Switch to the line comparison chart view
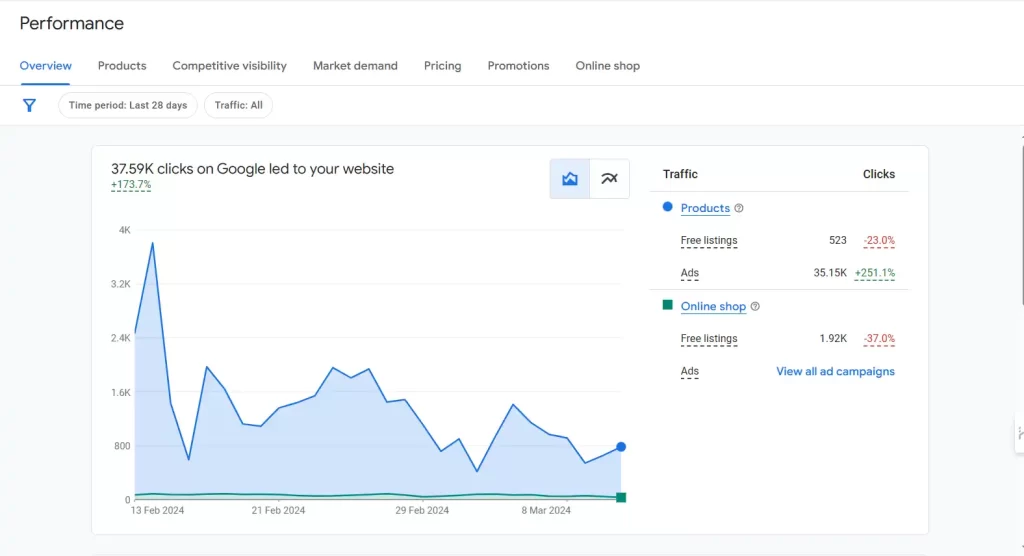 609,179
